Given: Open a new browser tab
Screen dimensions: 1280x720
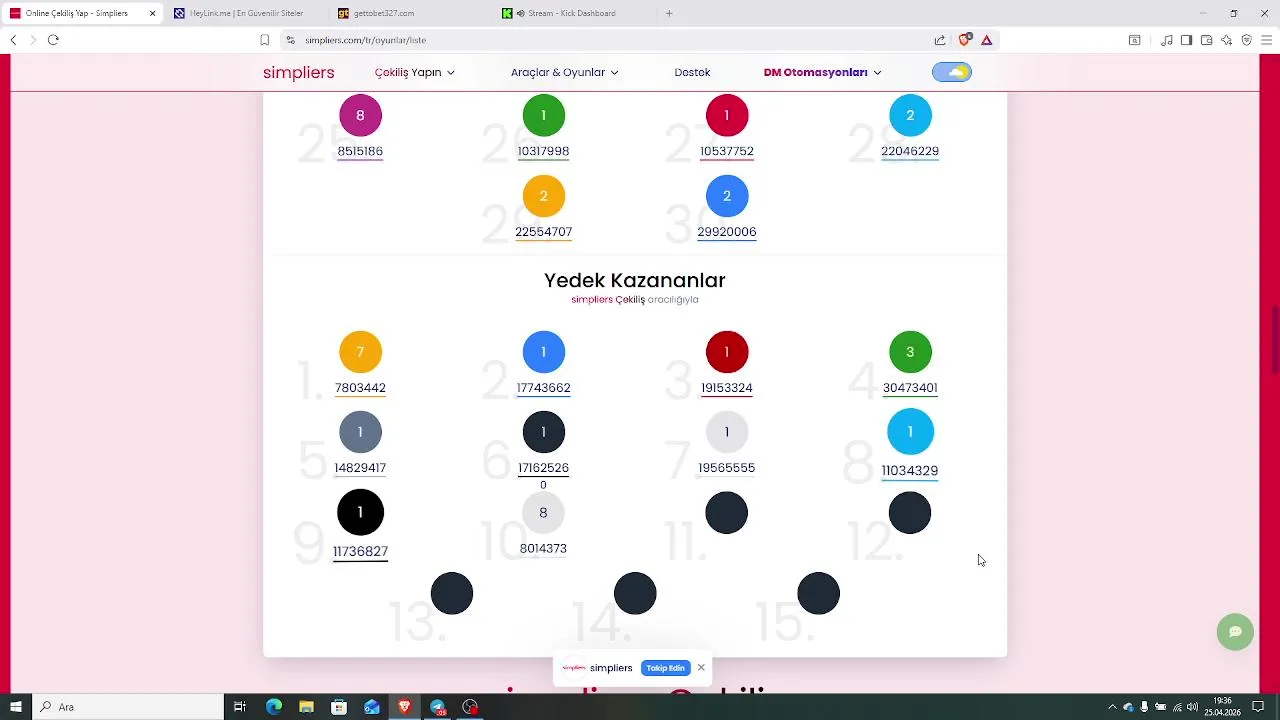Looking at the screenshot, I should [x=669, y=13].
